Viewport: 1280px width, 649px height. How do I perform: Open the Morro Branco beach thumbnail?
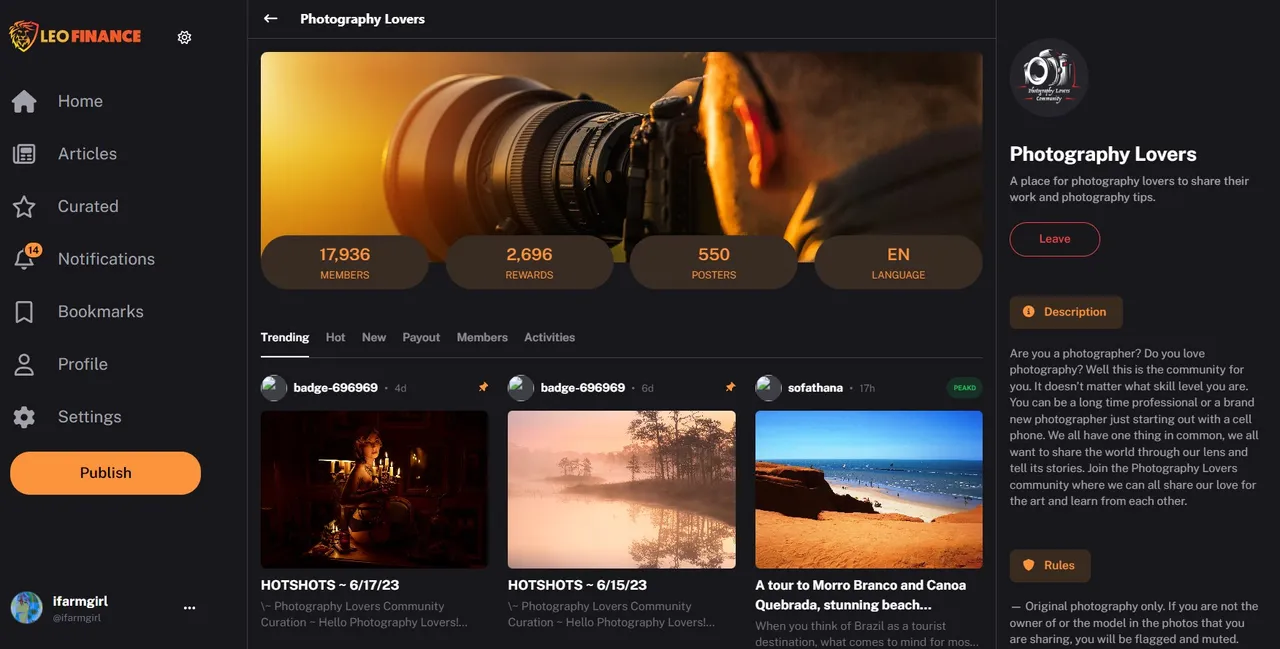869,489
